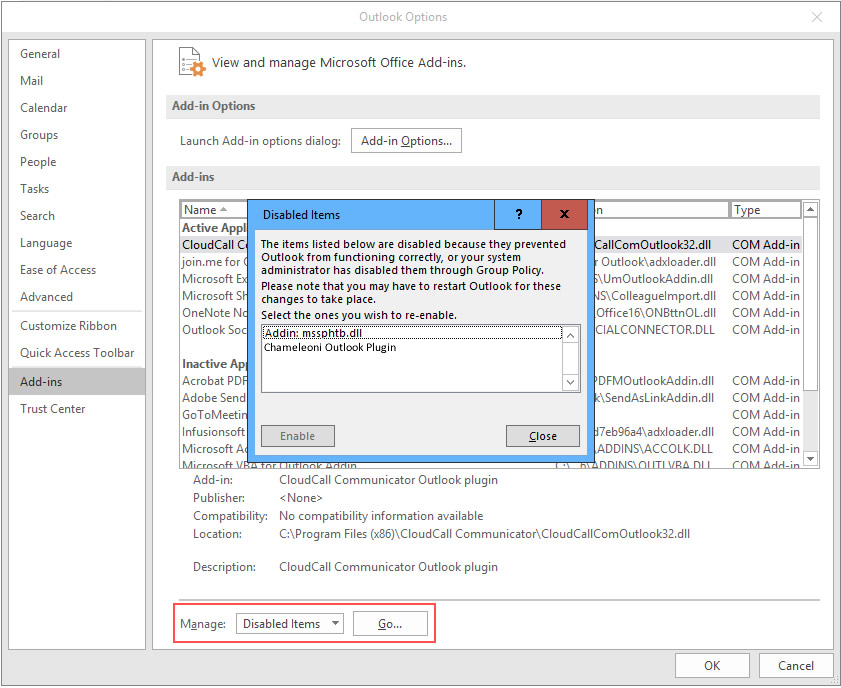The width and height of the screenshot is (841, 688).
Task: Open the Manage dropdown showing Disabled Items
Action: tap(290, 624)
